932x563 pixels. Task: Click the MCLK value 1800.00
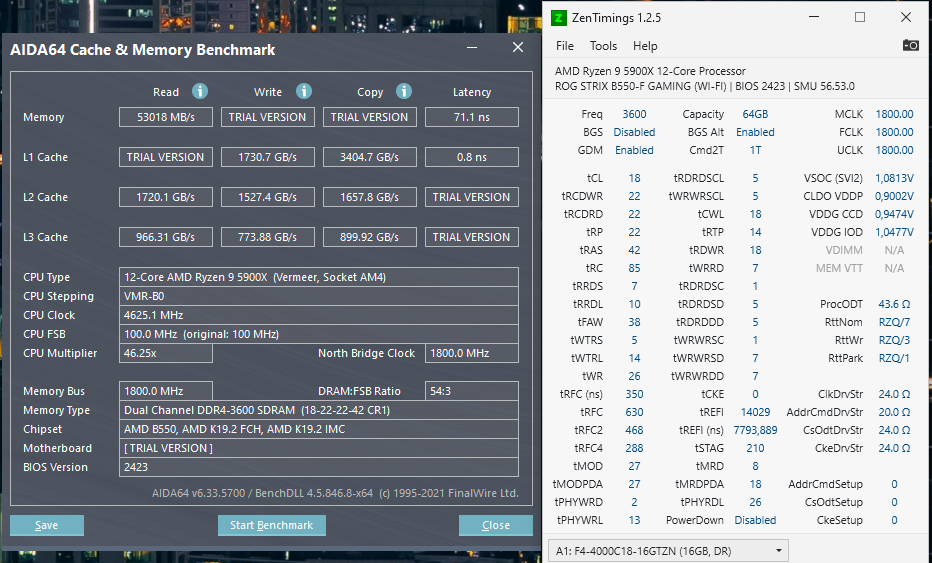[894, 114]
